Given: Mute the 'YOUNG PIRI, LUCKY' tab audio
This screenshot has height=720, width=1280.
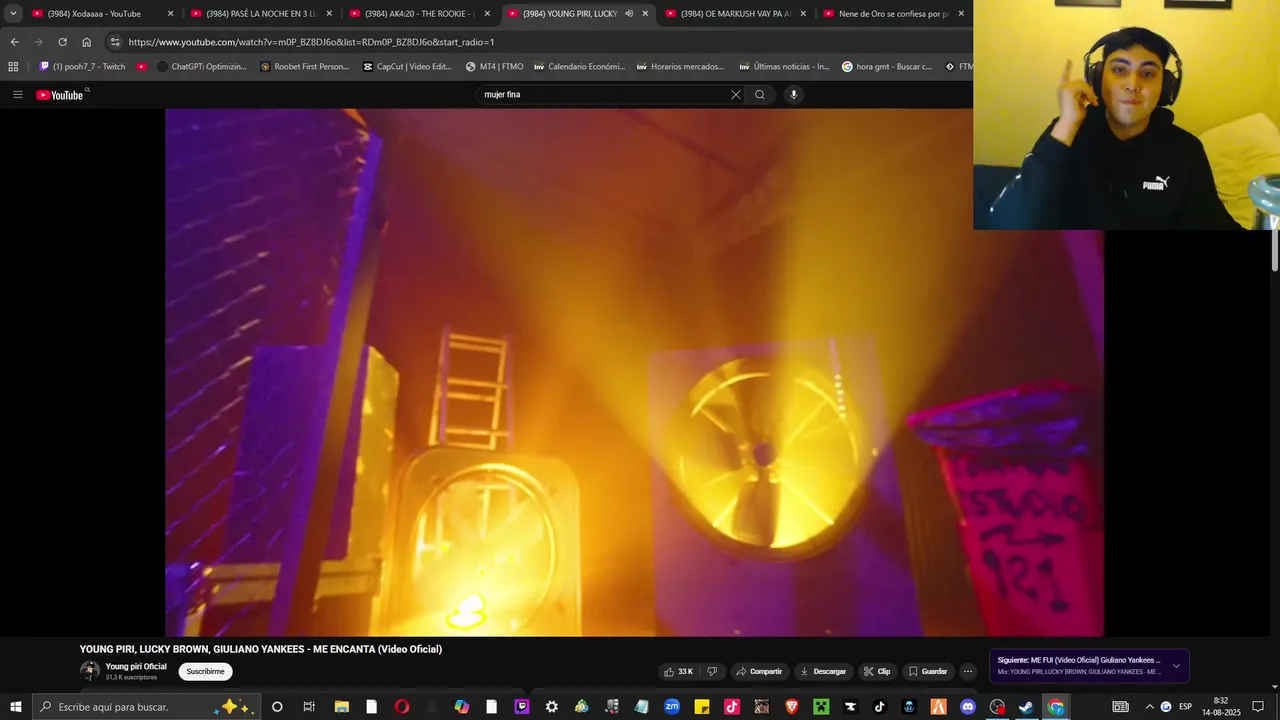Looking at the screenshot, I should [x=629, y=14].
